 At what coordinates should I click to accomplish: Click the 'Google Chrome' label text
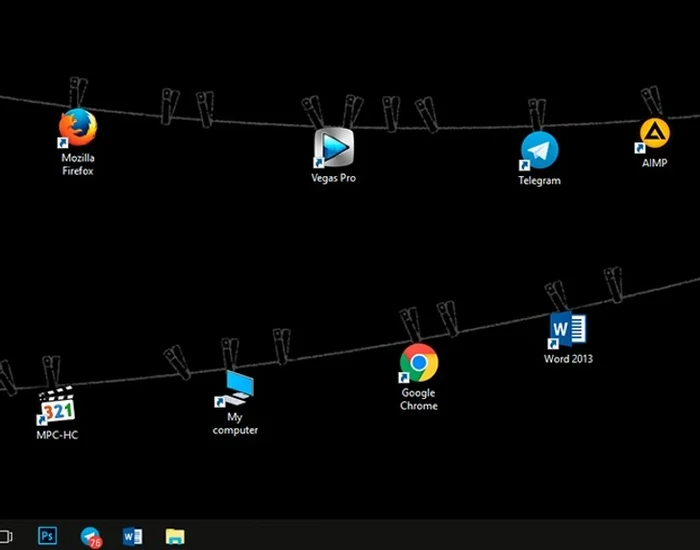point(418,399)
